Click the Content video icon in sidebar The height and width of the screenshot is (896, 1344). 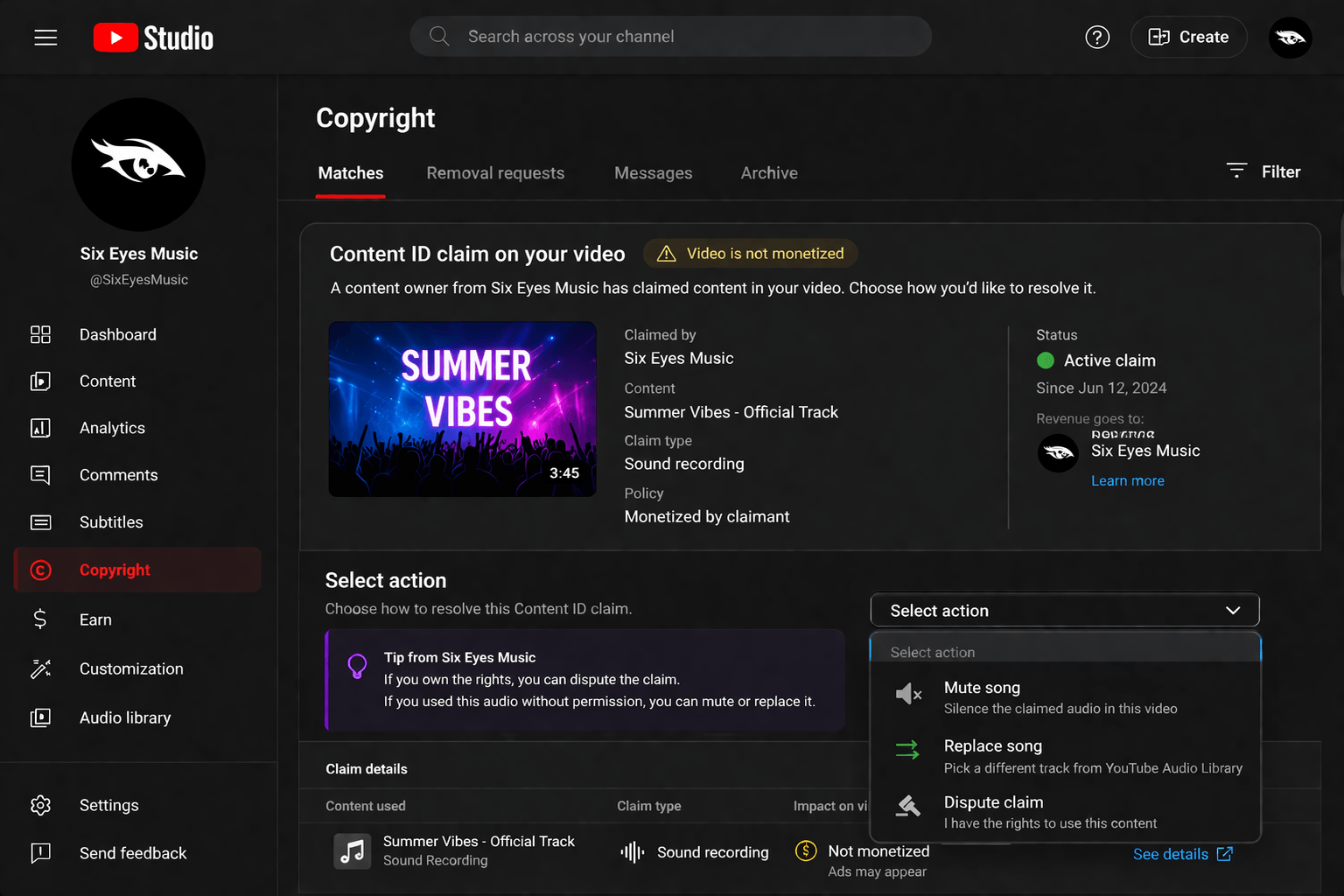pos(40,381)
